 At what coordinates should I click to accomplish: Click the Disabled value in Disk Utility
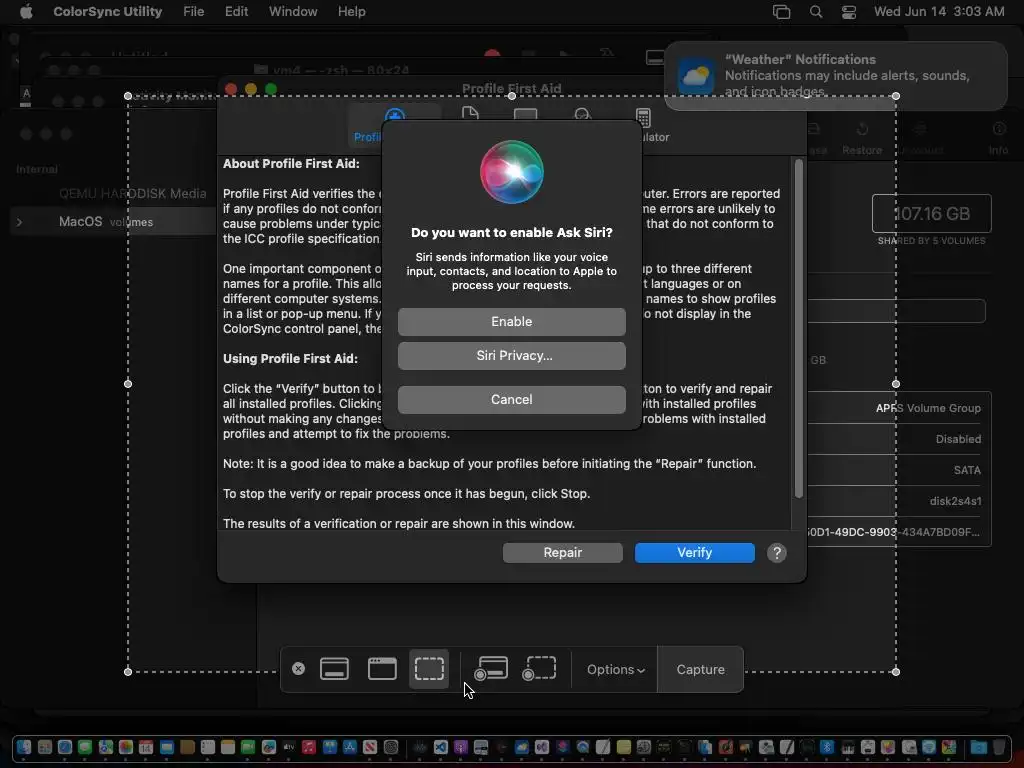pos(958,439)
